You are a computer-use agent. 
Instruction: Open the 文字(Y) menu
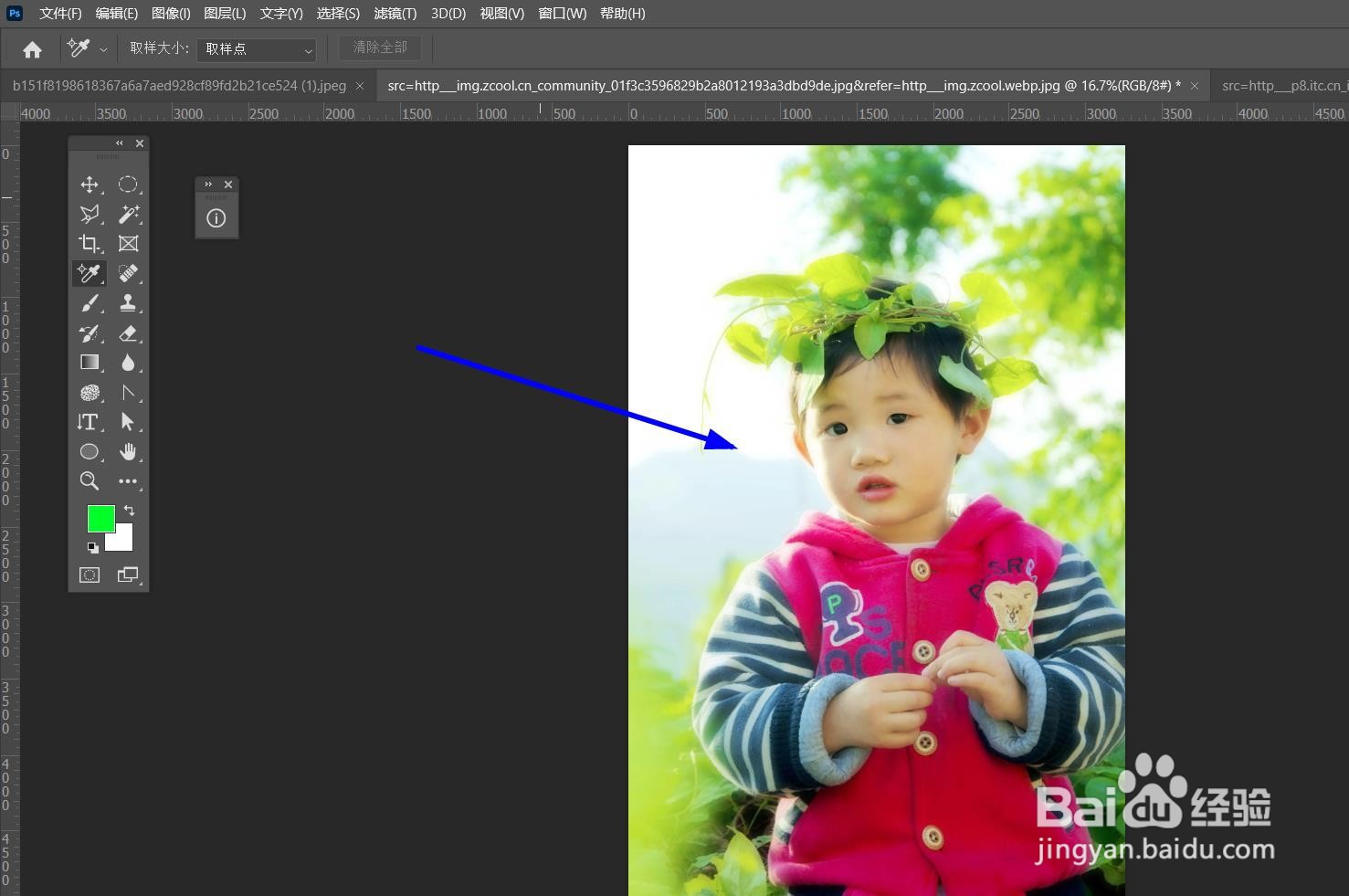click(281, 14)
